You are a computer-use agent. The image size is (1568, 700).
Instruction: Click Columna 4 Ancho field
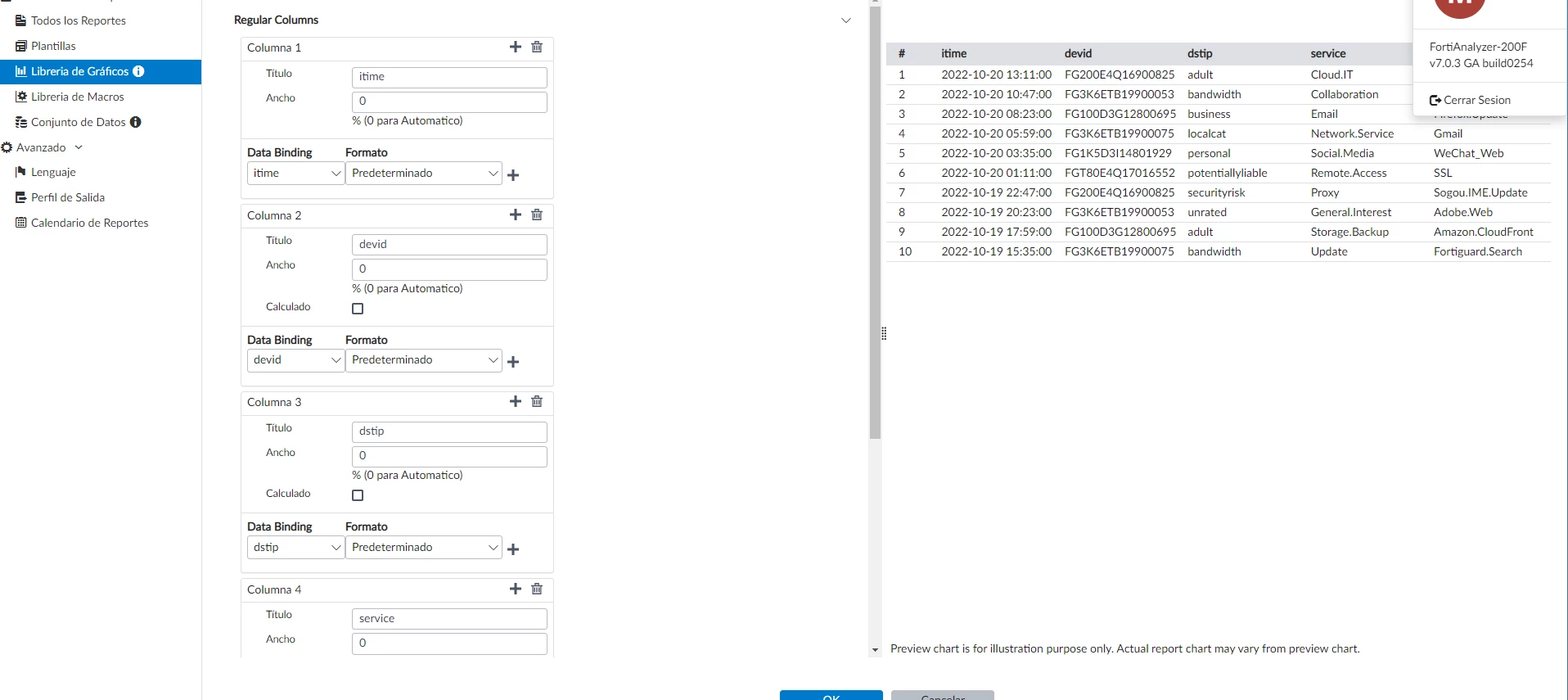pos(449,644)
